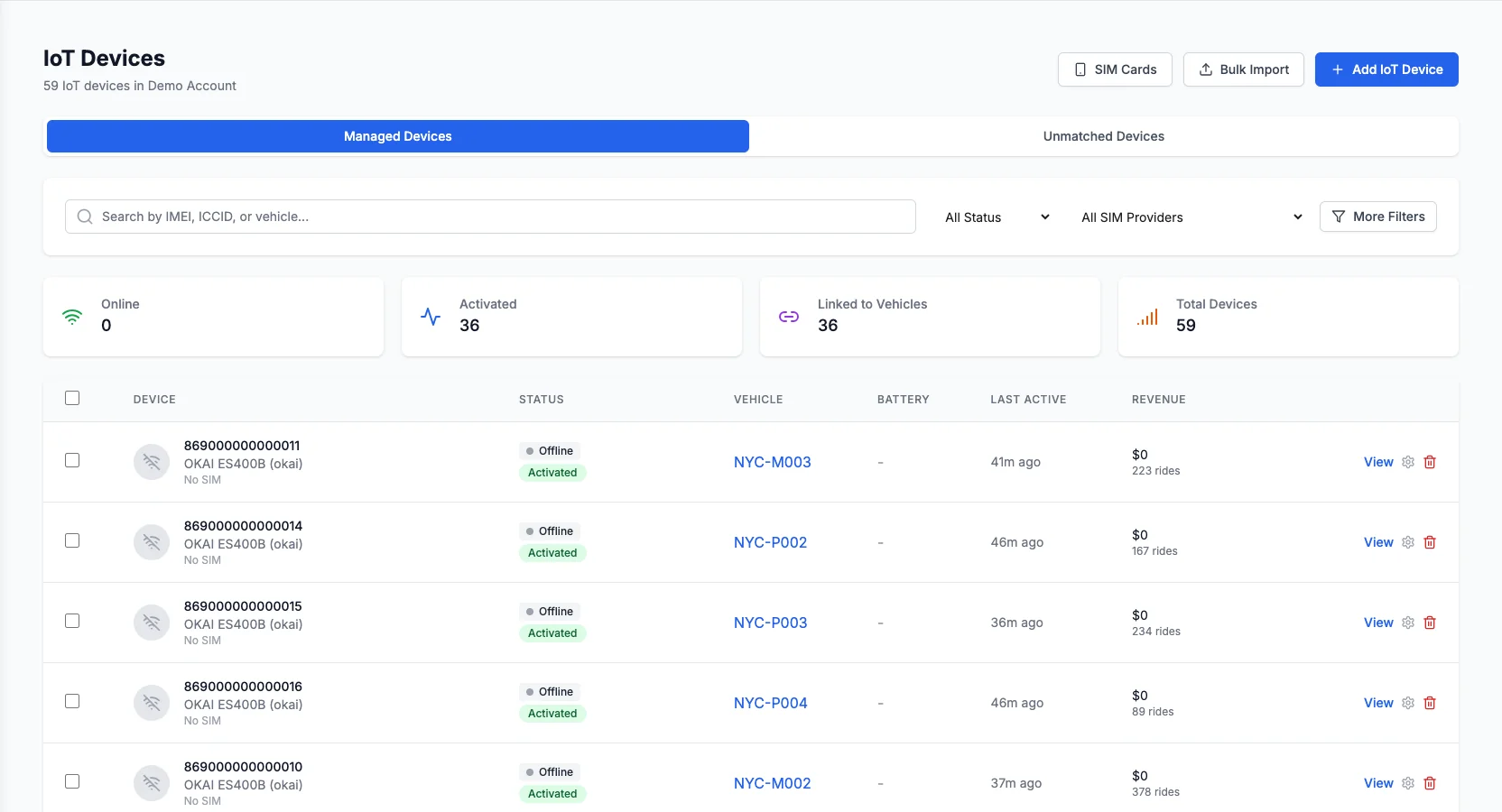Click View for device 869000000000011
This screenshot has height=812, width=1502.
[1378, 462]
